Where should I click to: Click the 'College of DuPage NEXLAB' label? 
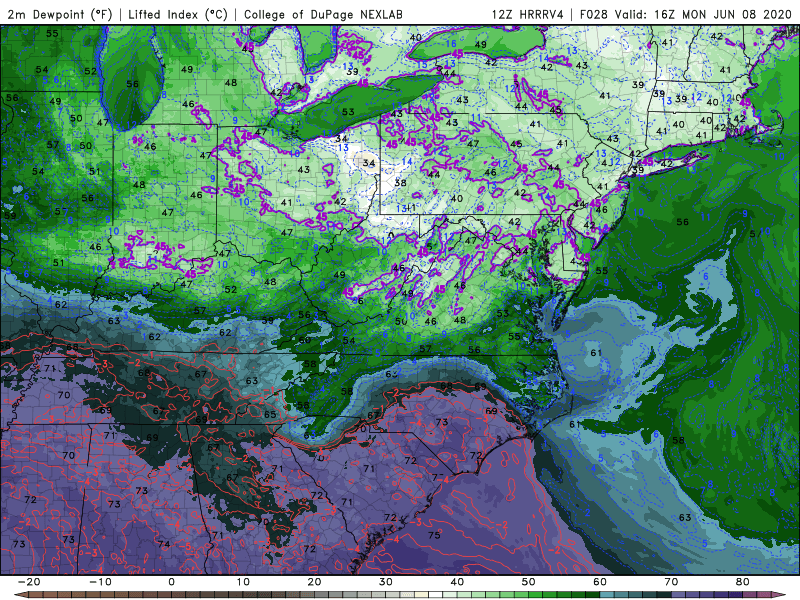(x=323, y=14)
